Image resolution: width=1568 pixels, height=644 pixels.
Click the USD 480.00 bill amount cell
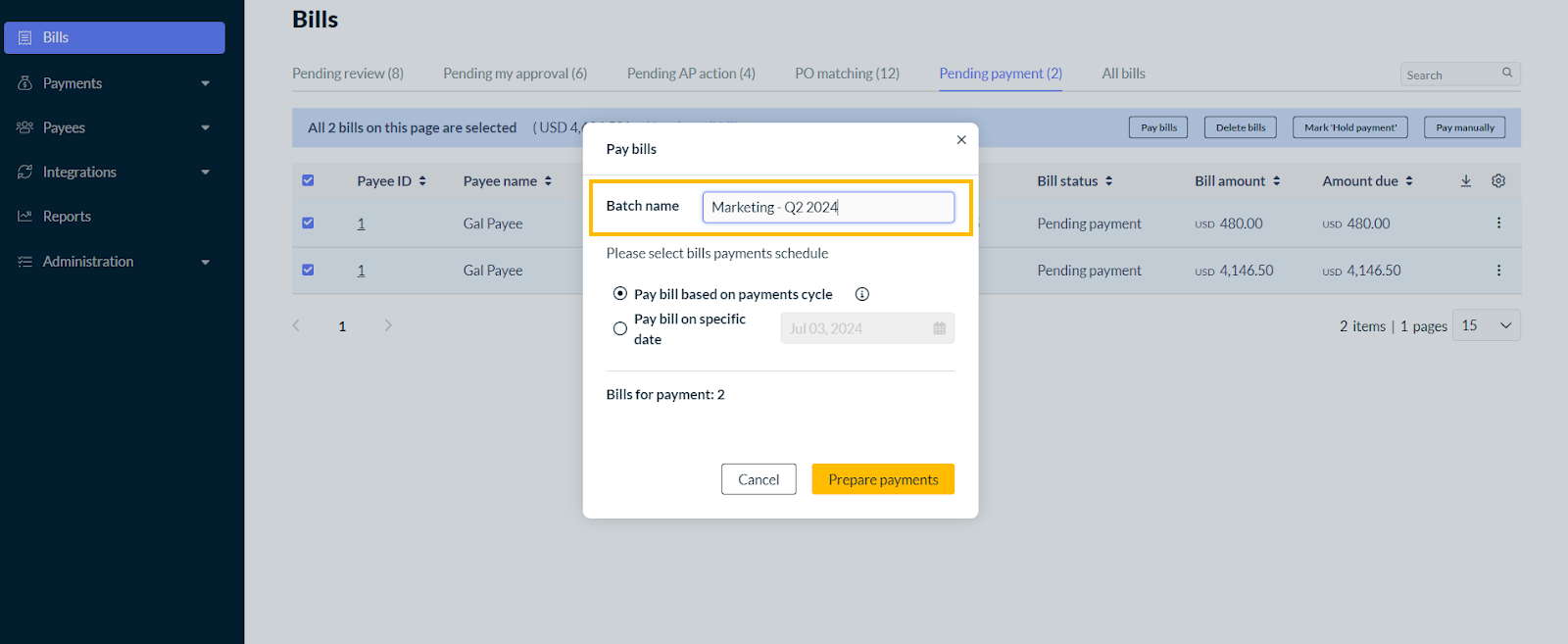pyautogui.click(x=1229, y=223)
